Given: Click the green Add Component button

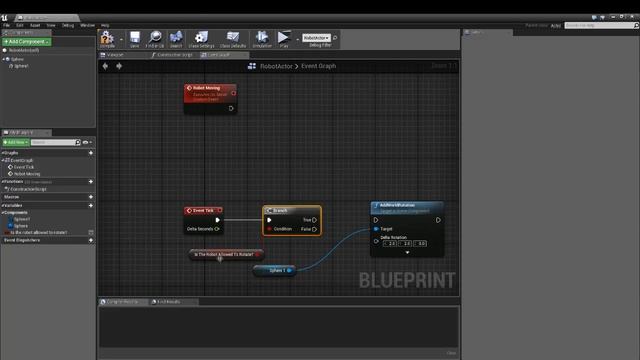Looking at the screenshot, I should coord(27,42).
